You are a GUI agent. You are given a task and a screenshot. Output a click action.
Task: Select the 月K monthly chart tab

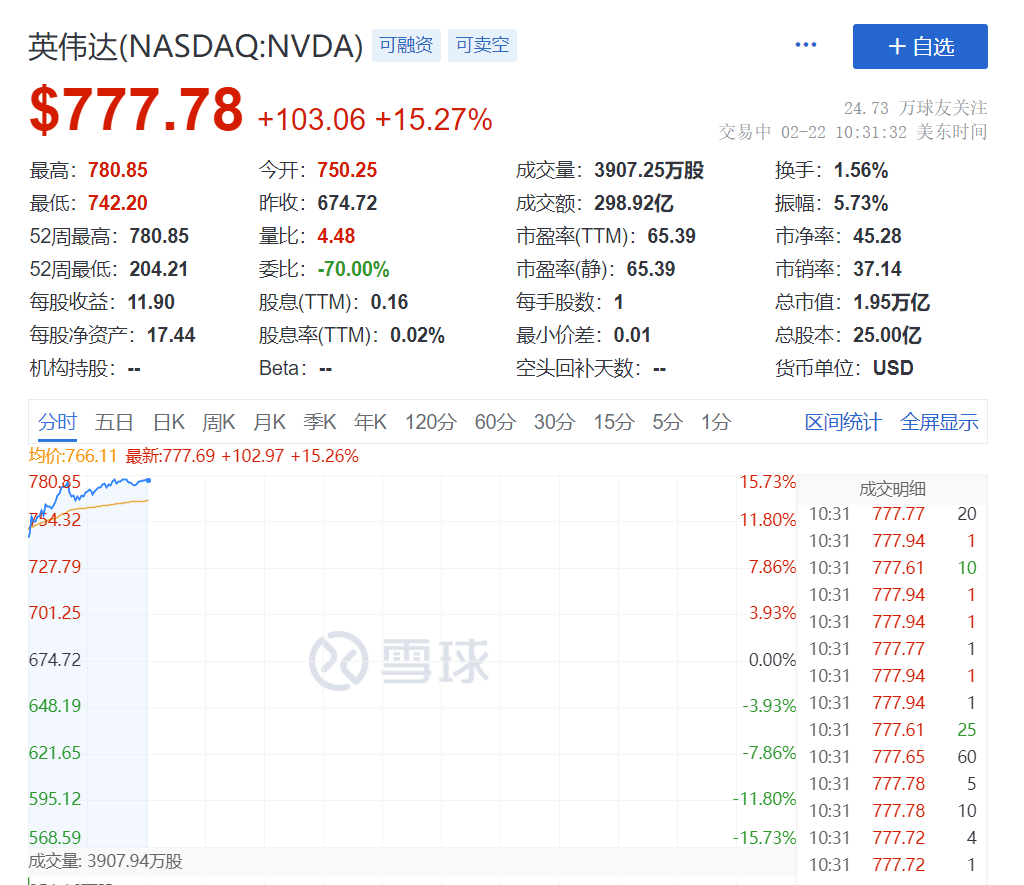[269, 422]
